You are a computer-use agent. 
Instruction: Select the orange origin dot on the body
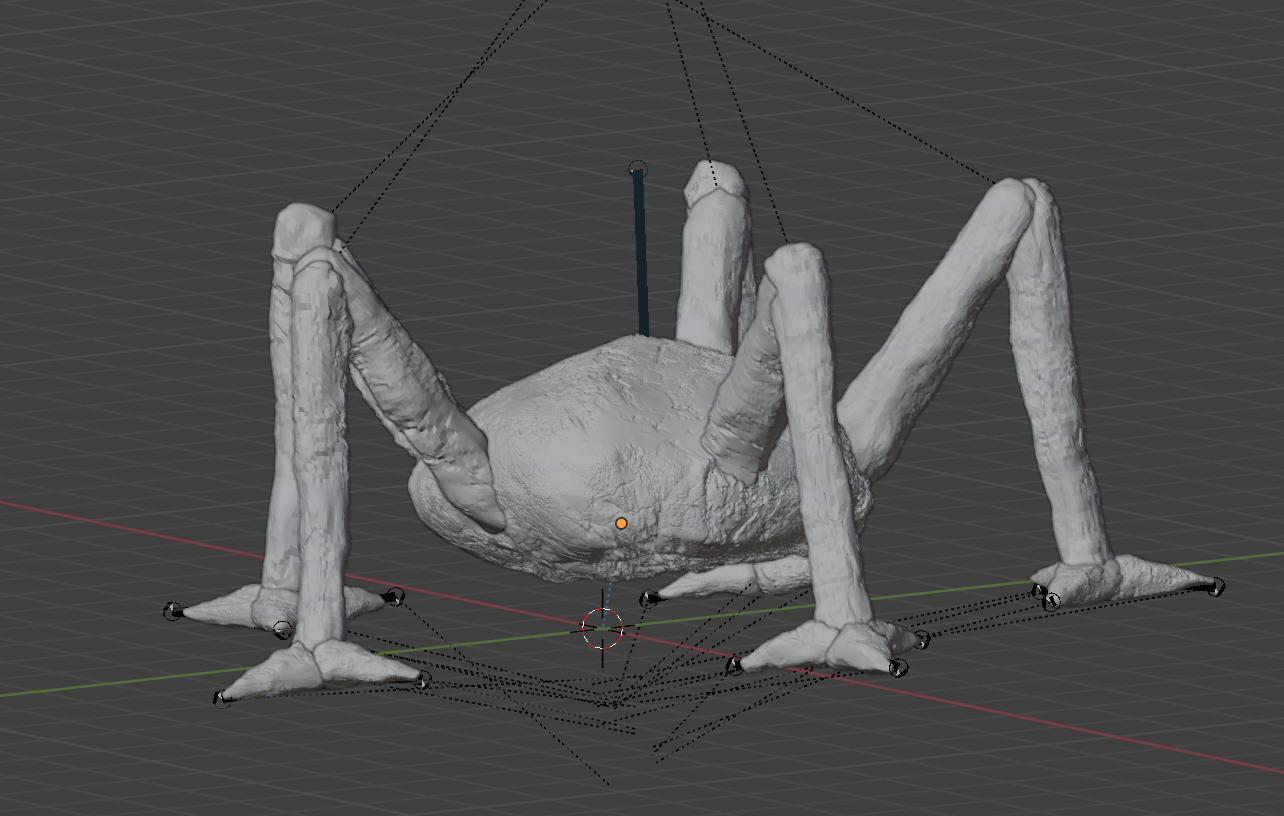(621, 523)
